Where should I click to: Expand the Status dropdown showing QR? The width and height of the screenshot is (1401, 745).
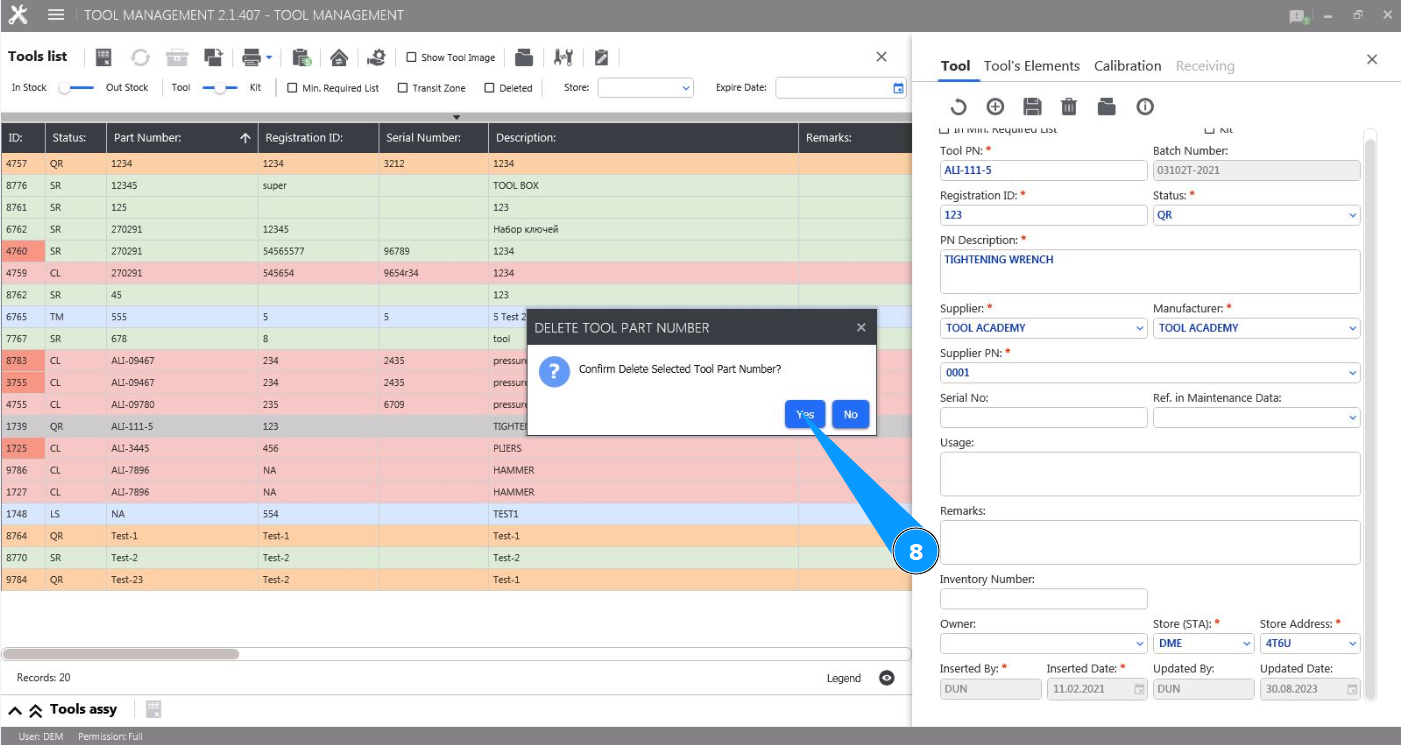point(1256,215)
